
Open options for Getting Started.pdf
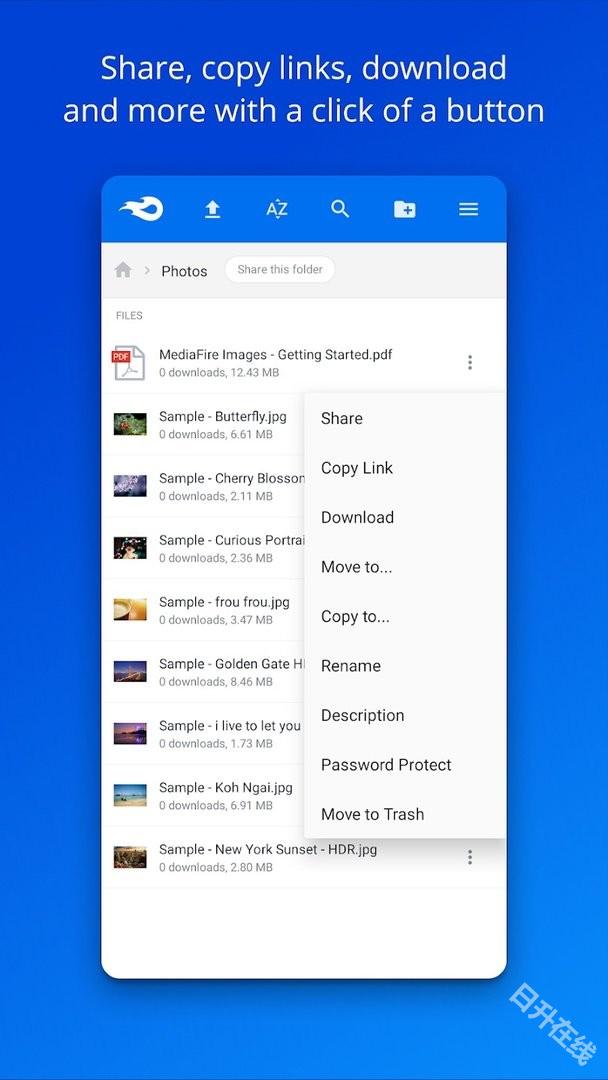470,362
